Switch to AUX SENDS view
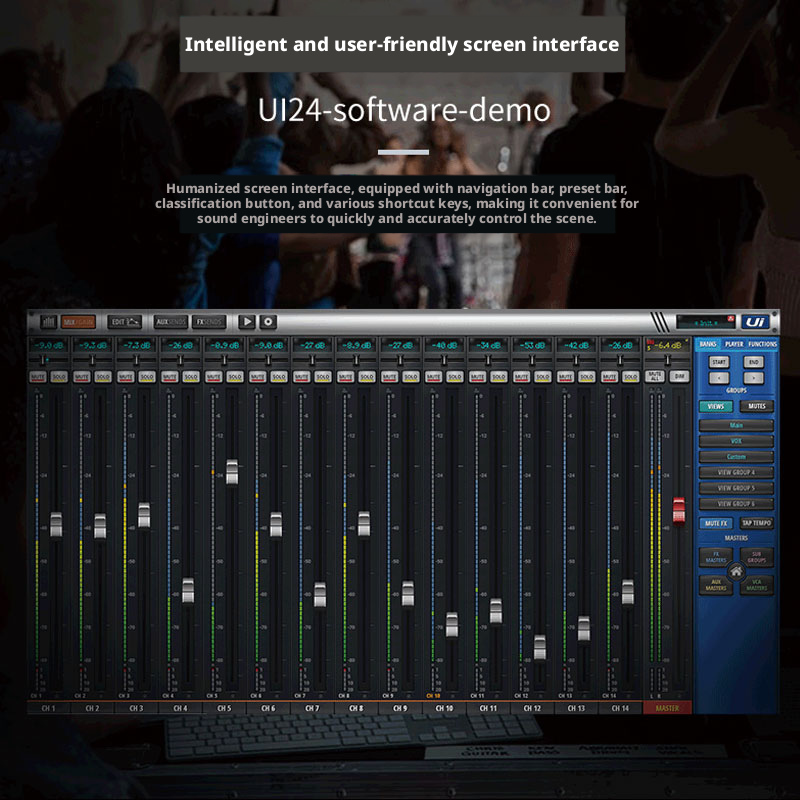Image resolution: width=800 pixels, height=800 pixels. 171,322
